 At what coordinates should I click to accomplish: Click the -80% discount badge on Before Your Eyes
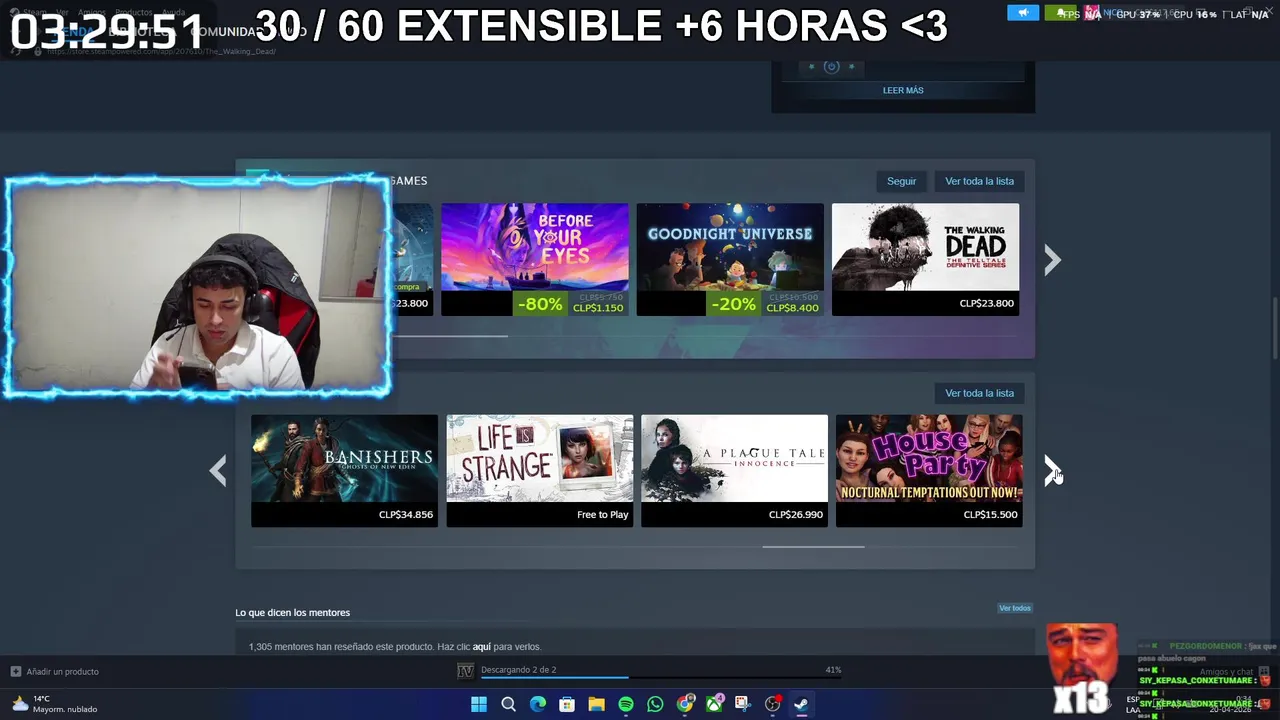click(540, 304)
